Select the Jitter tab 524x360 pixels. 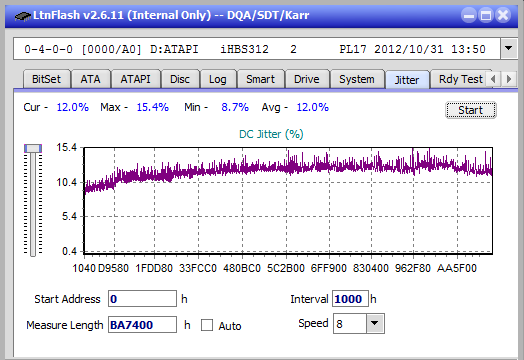click(407, 80)
